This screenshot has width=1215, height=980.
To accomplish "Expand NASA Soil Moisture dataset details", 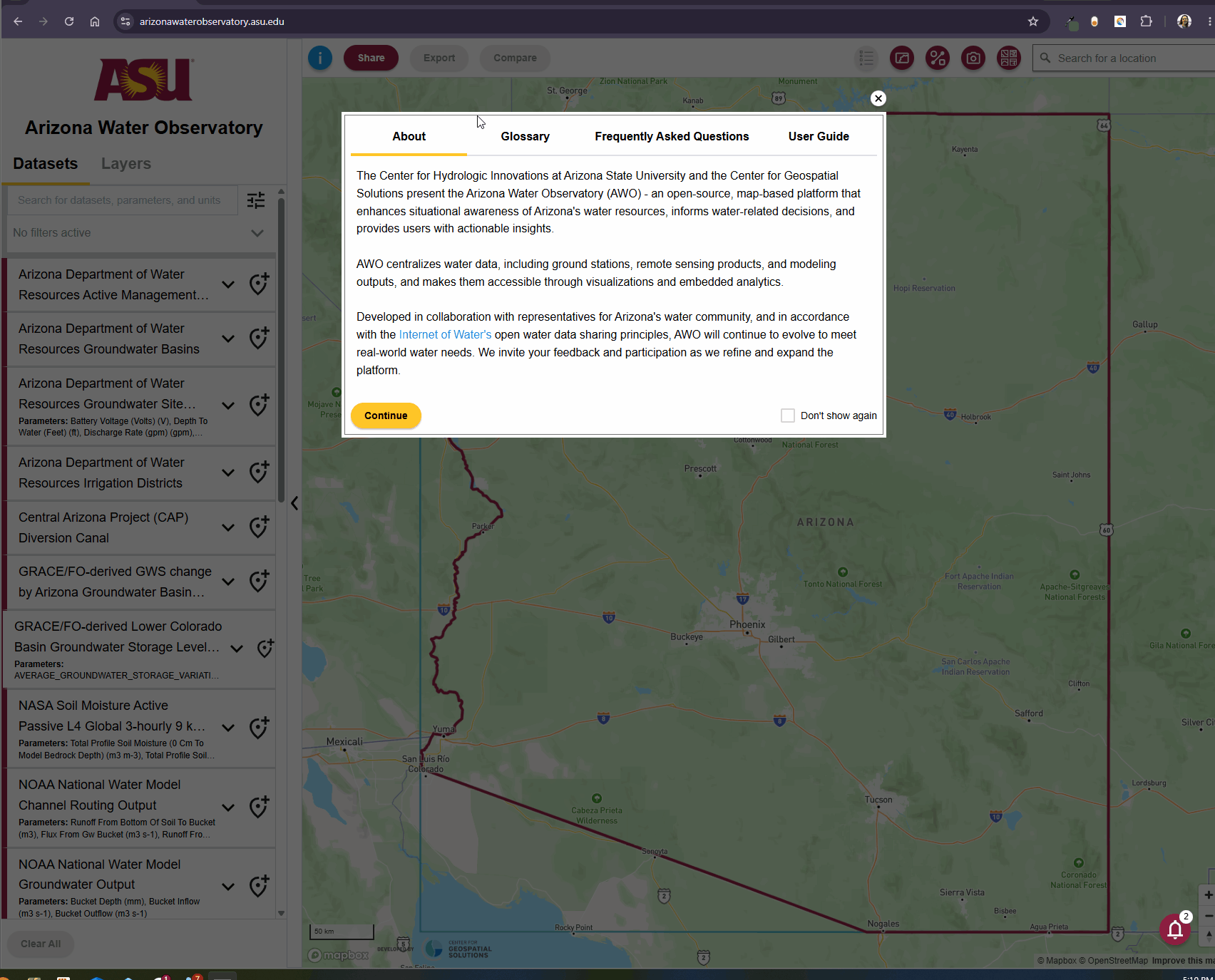I will [x=228, y=728].
